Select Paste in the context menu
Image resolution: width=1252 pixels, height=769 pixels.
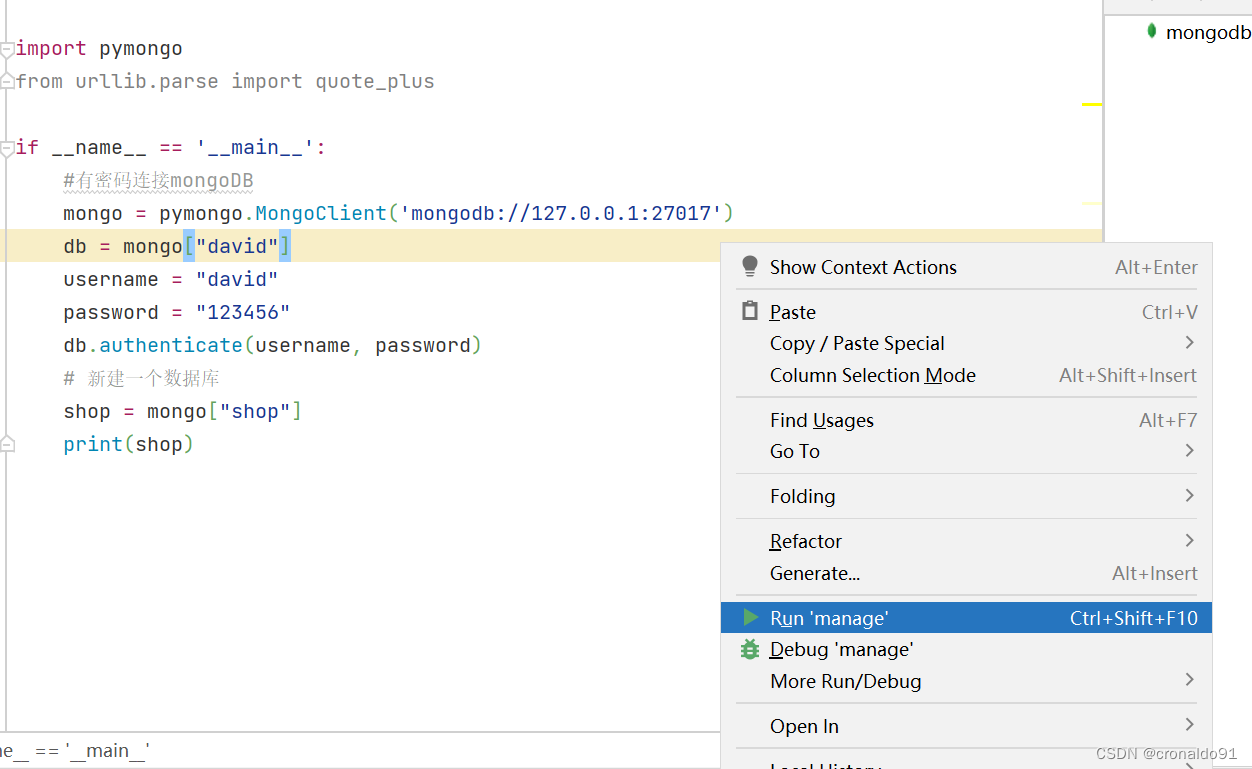[x=966, y=312]
